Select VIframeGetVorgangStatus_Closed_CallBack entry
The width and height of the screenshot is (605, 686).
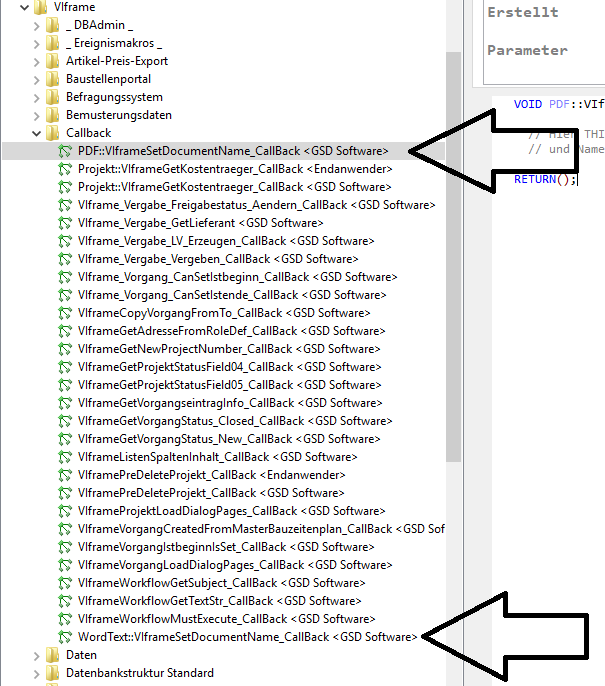(x=235, y=421)
